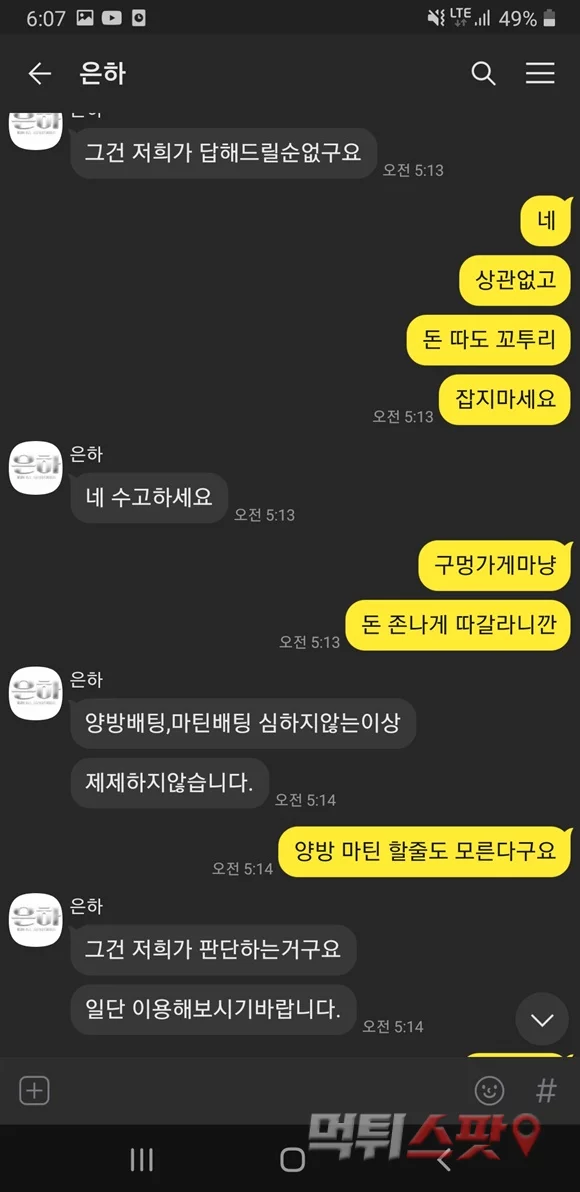Select the message 제제하지않습니다.
This screenshot has height=1192, width=580.
tap(170, 782)
